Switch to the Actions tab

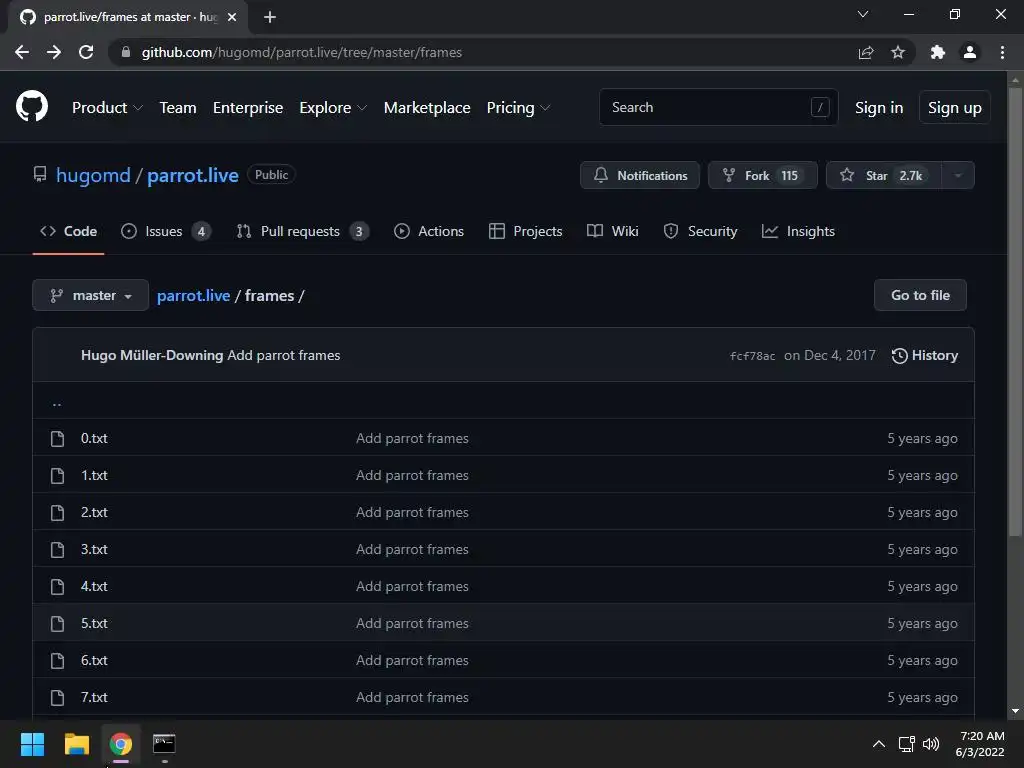429,231
